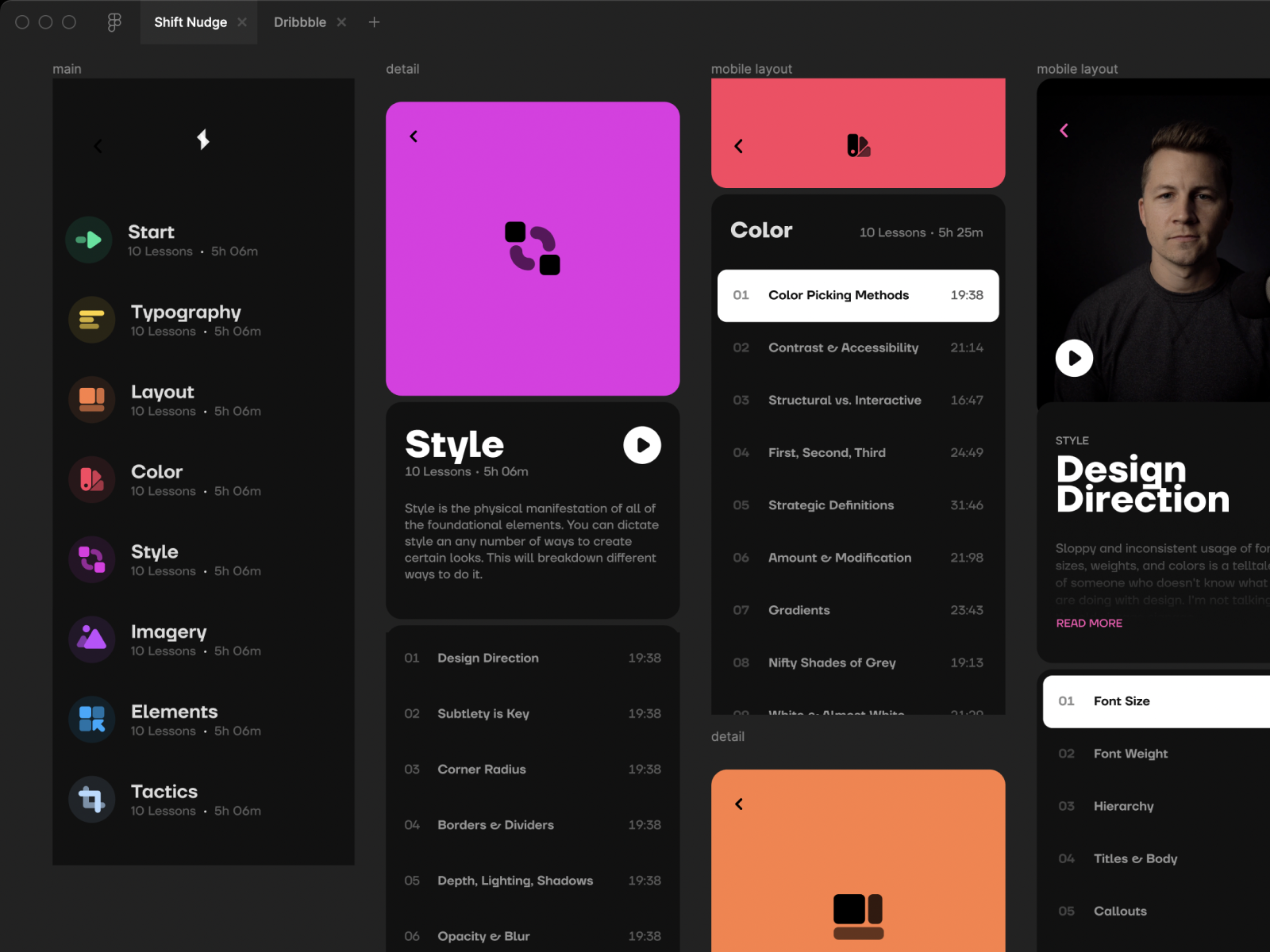The height and width of the screenshot is (952, 1270).
Task: Click the back chevron on the orange detail card
Action: click(x=738, y=804)
